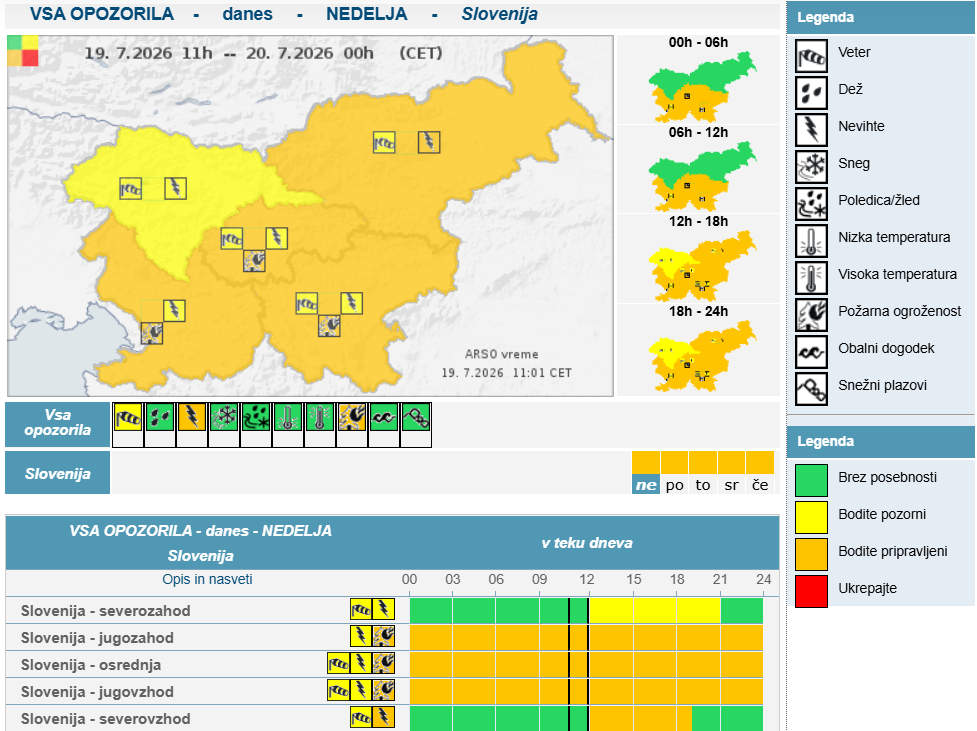Select the avalanche filter icon
Viewport: 977px width, 731px height.
click(416, 417)
